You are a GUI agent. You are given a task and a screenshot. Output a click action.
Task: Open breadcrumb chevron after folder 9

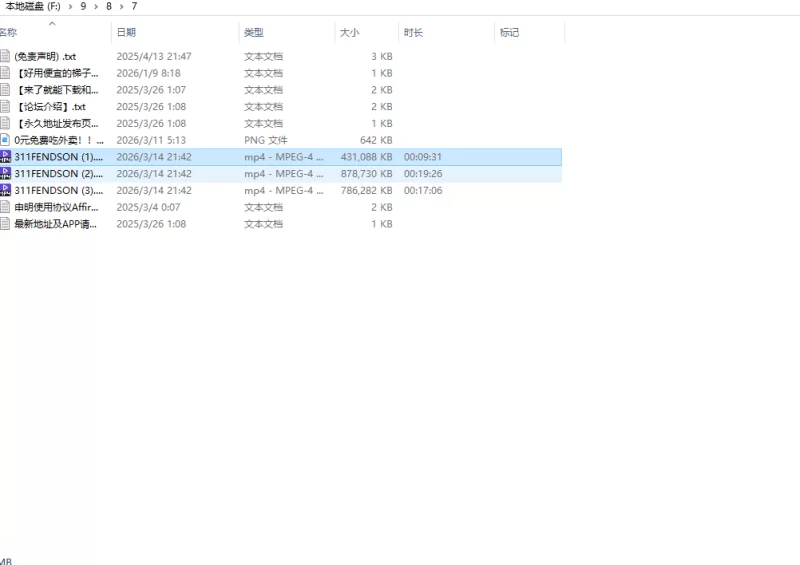pos(96,7)
